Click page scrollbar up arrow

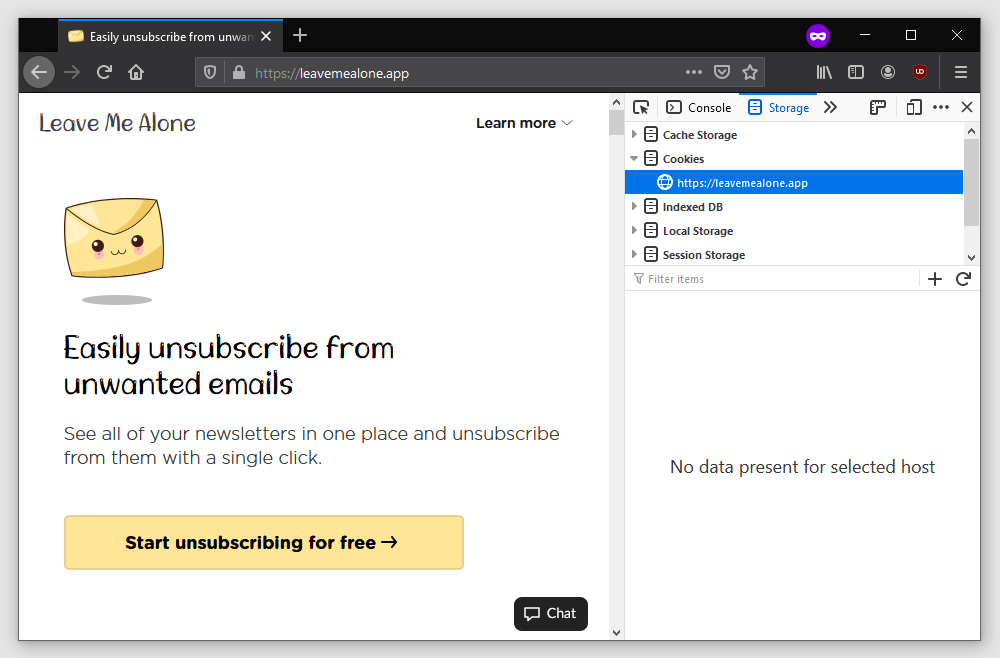point(616,102)
